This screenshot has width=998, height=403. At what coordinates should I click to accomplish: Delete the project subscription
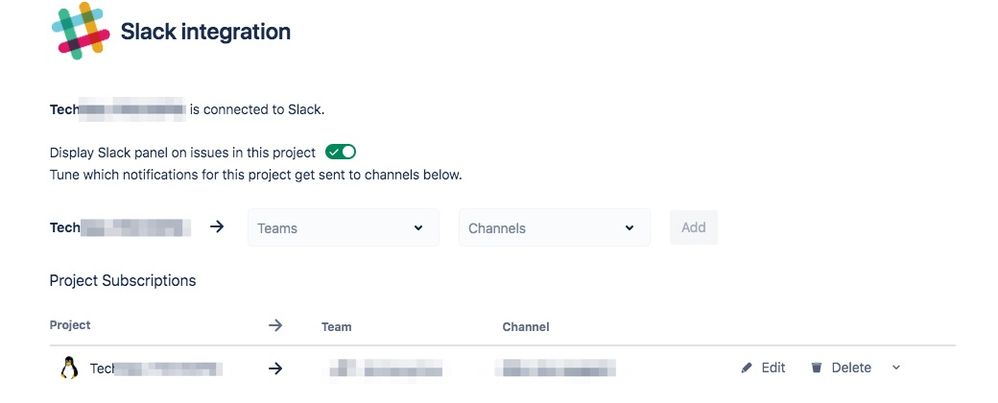(841, 367)
